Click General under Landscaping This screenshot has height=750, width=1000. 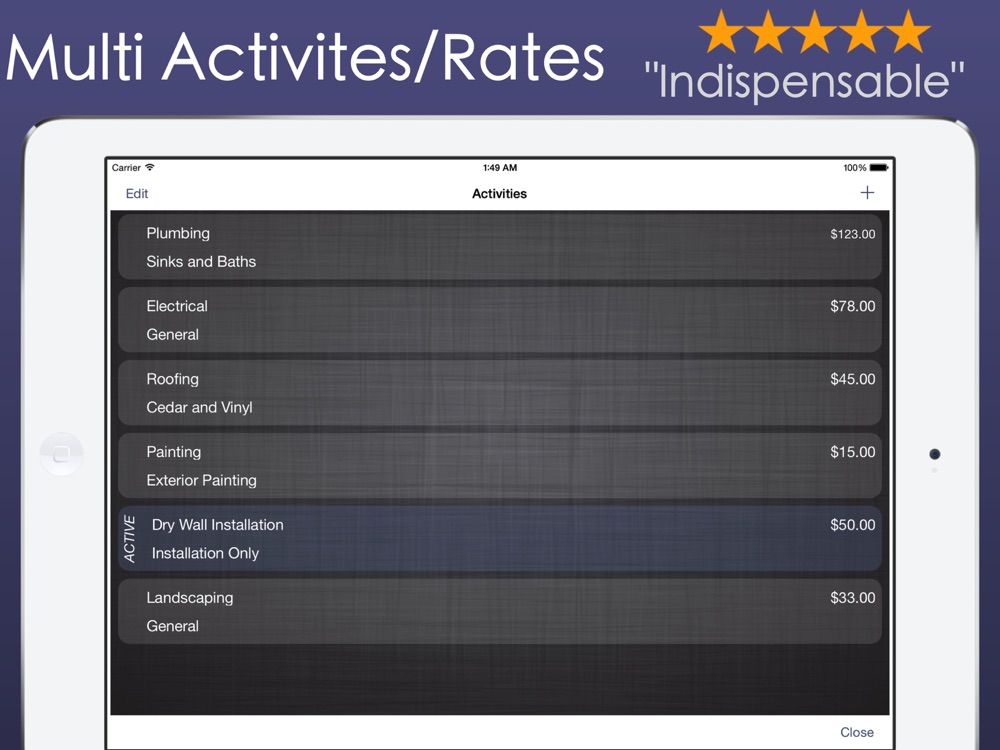pos(172,626)
